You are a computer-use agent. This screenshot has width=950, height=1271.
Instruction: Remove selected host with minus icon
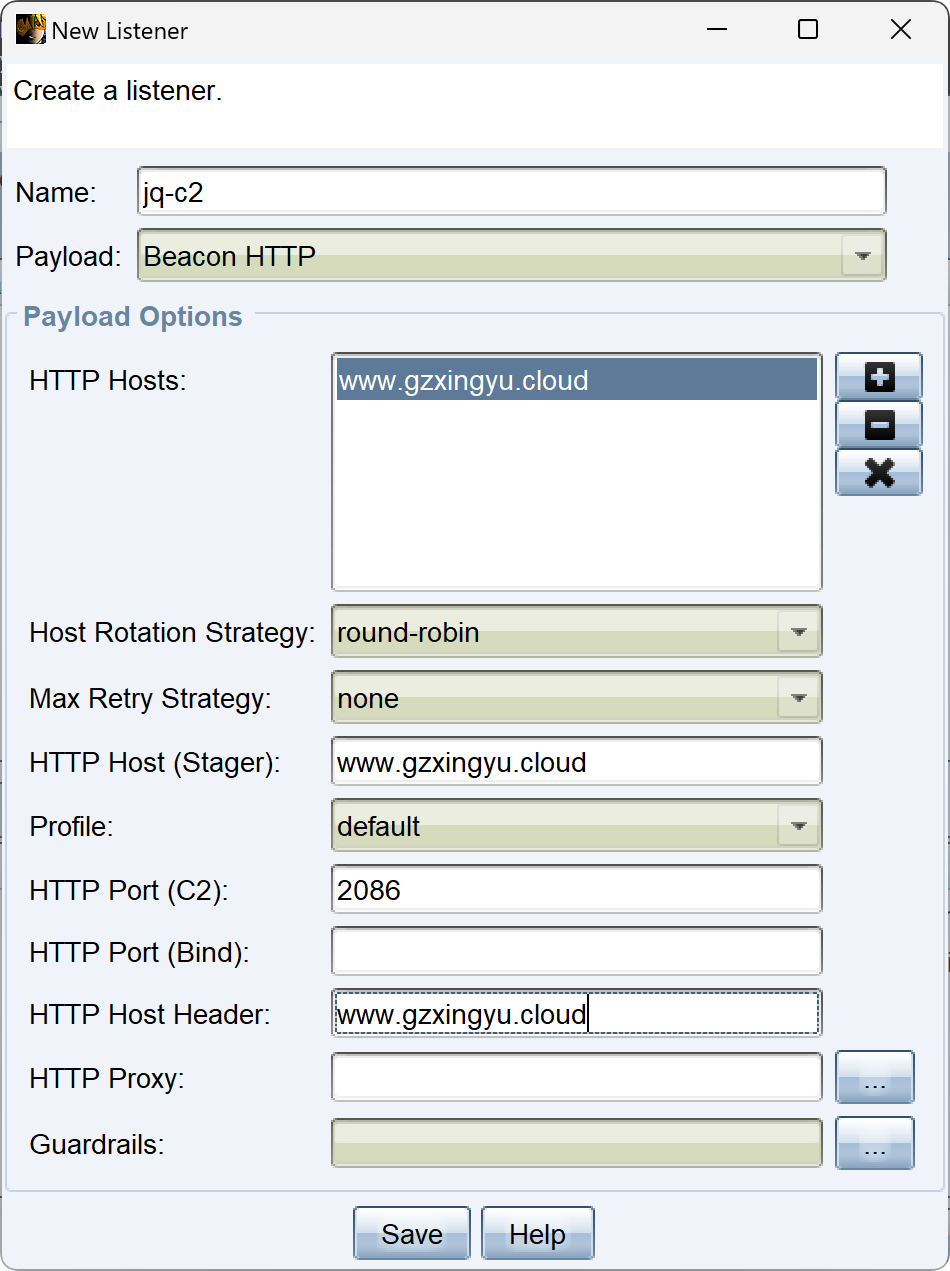pos(879,425)
